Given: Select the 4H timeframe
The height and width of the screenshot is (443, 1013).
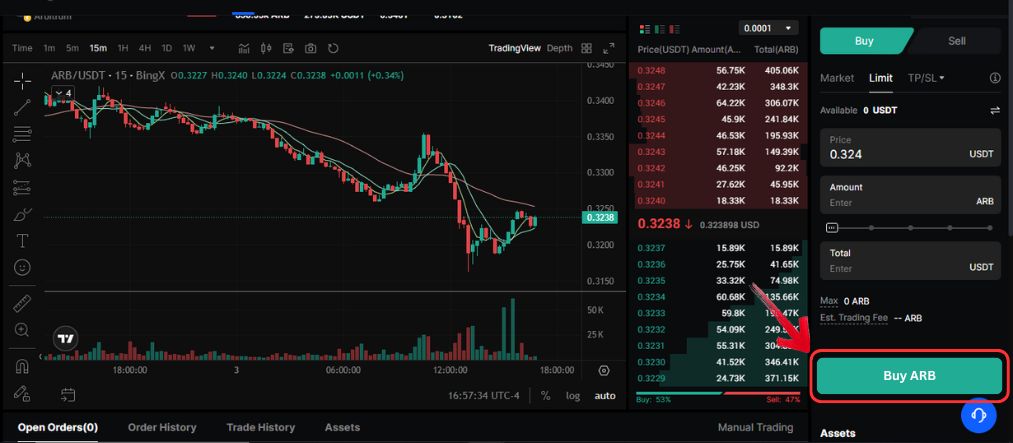Looking at the screenshot, I should click(145, 48).
